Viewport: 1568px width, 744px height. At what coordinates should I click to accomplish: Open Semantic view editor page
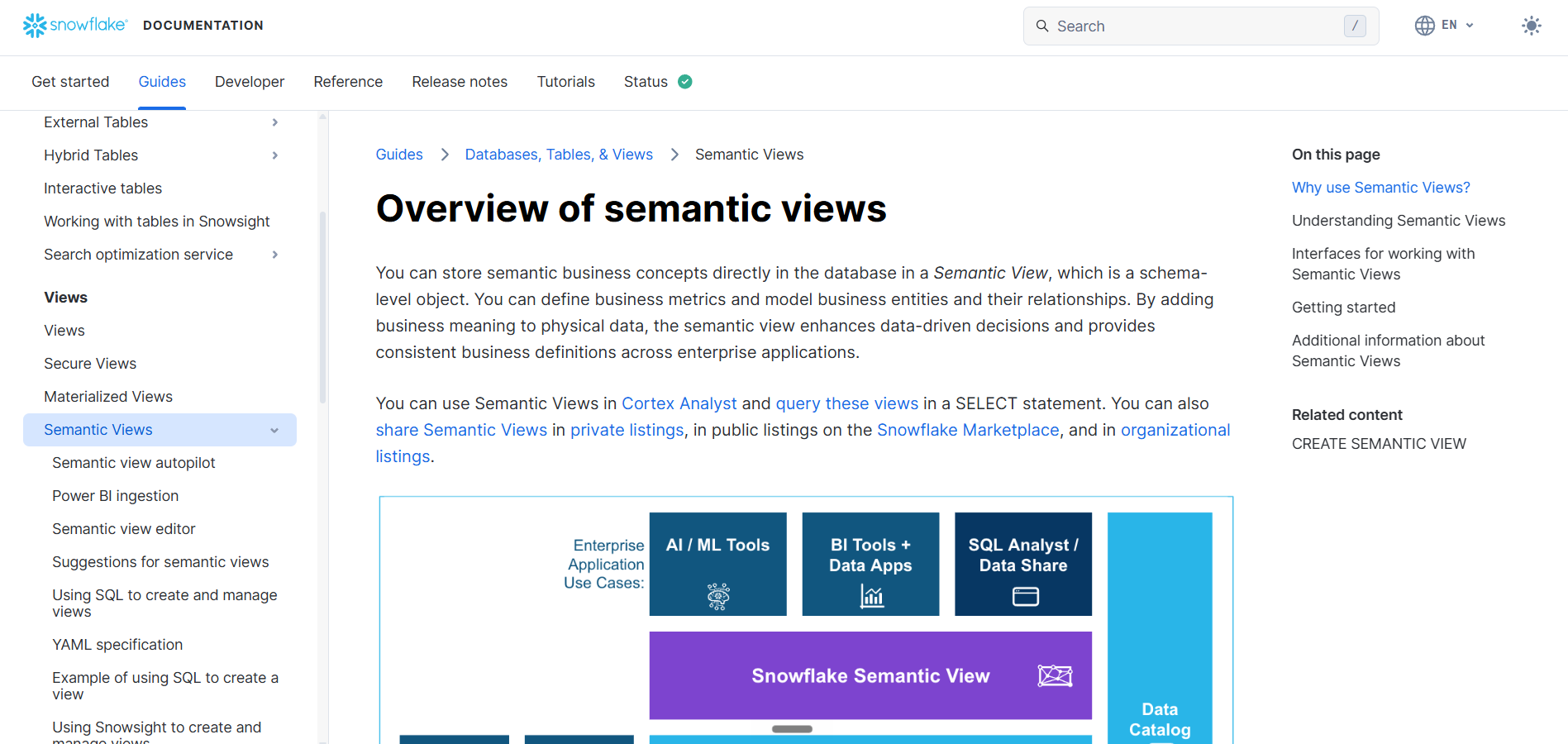124,529
